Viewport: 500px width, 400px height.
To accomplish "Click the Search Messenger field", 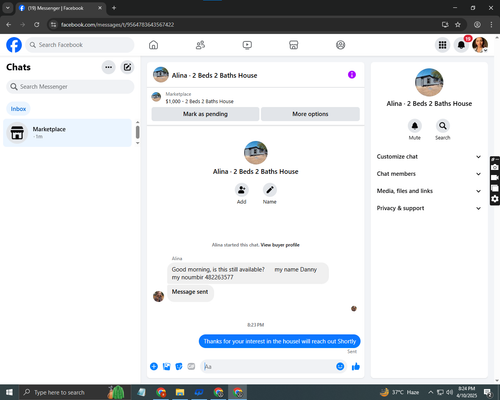I will click(70, 87).
